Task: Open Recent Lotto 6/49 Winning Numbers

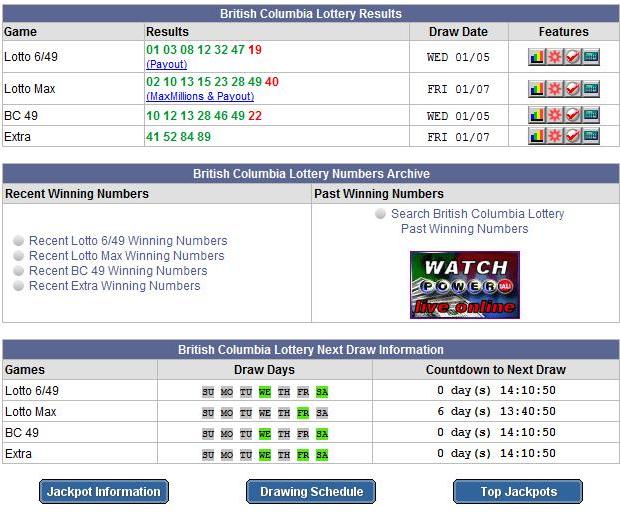Action: [x=128, y=240]
